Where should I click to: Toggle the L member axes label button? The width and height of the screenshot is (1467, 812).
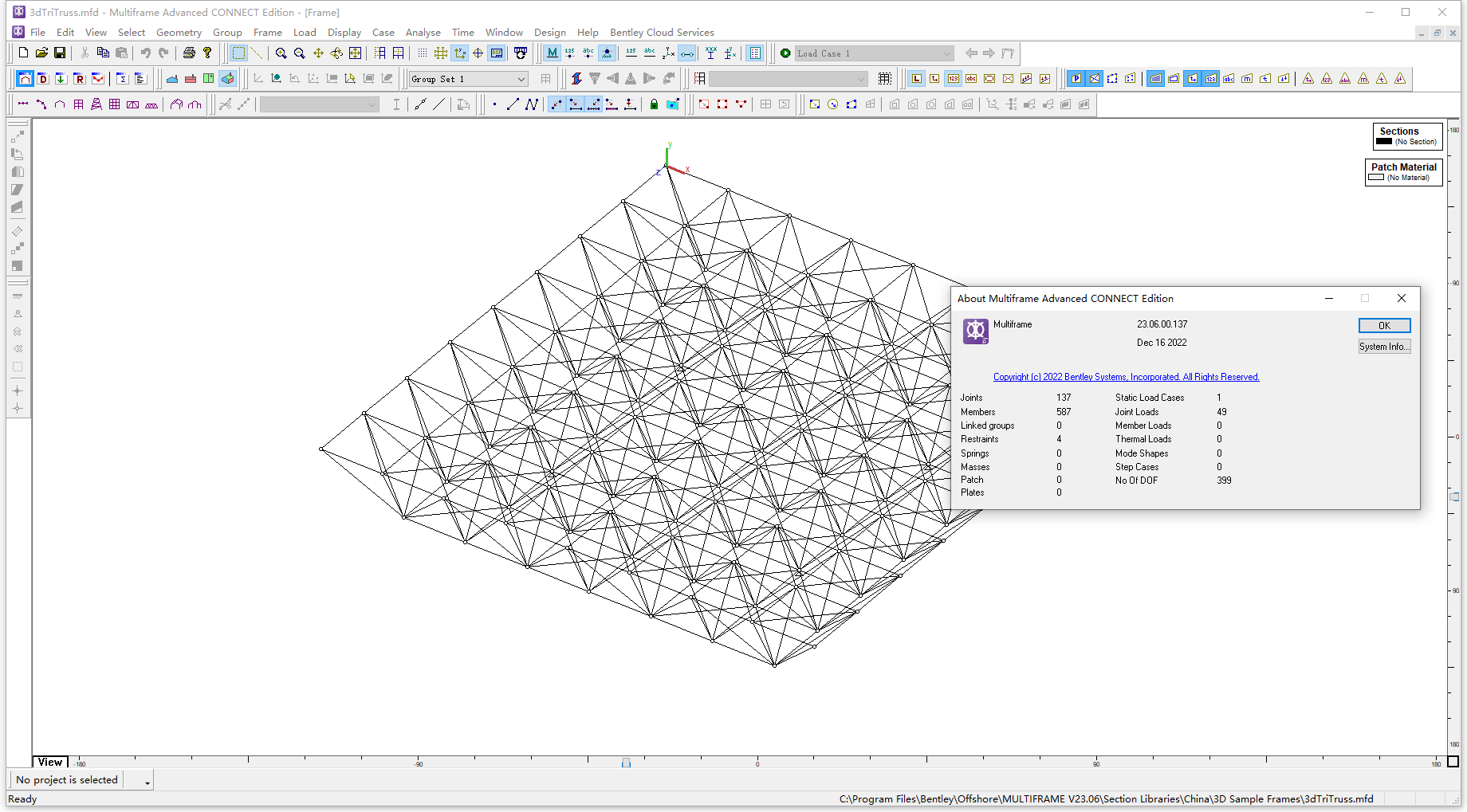pos(916,79)
